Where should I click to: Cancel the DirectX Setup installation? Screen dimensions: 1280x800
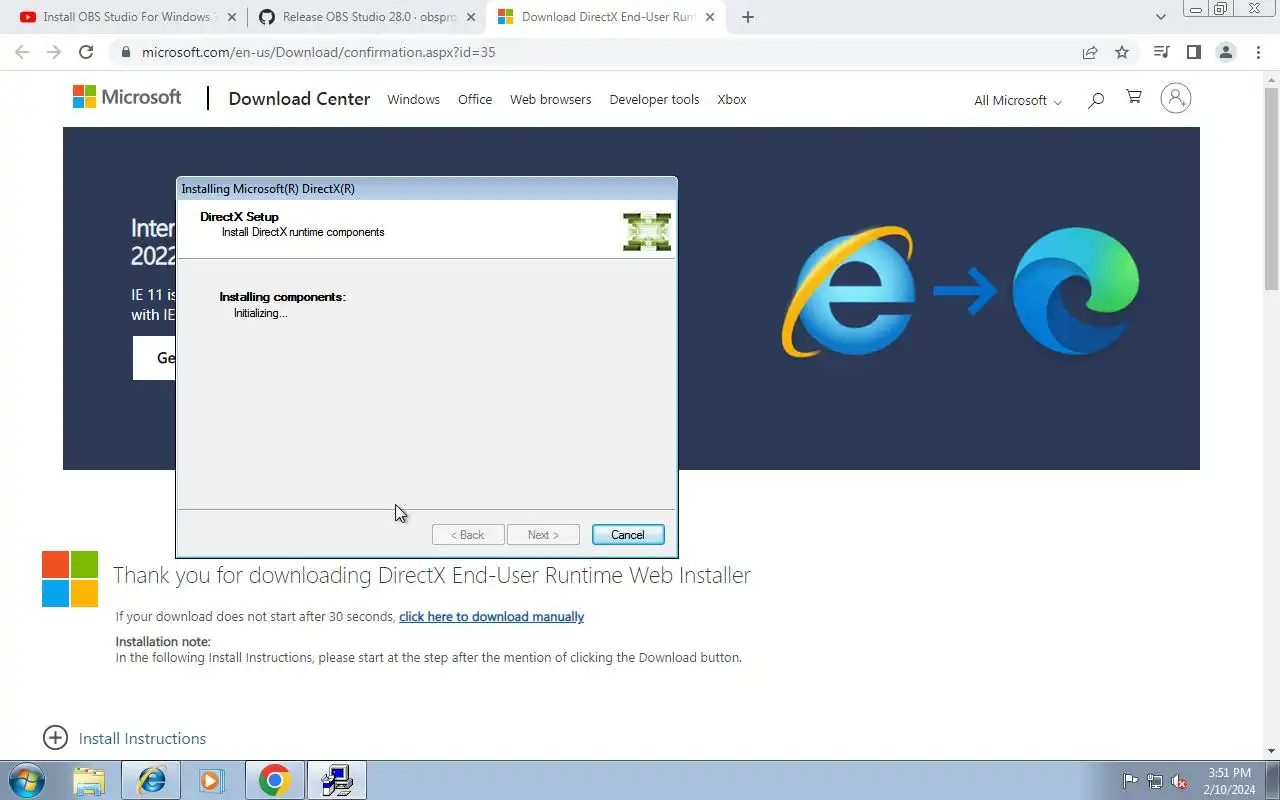click(x=628, y=535)
